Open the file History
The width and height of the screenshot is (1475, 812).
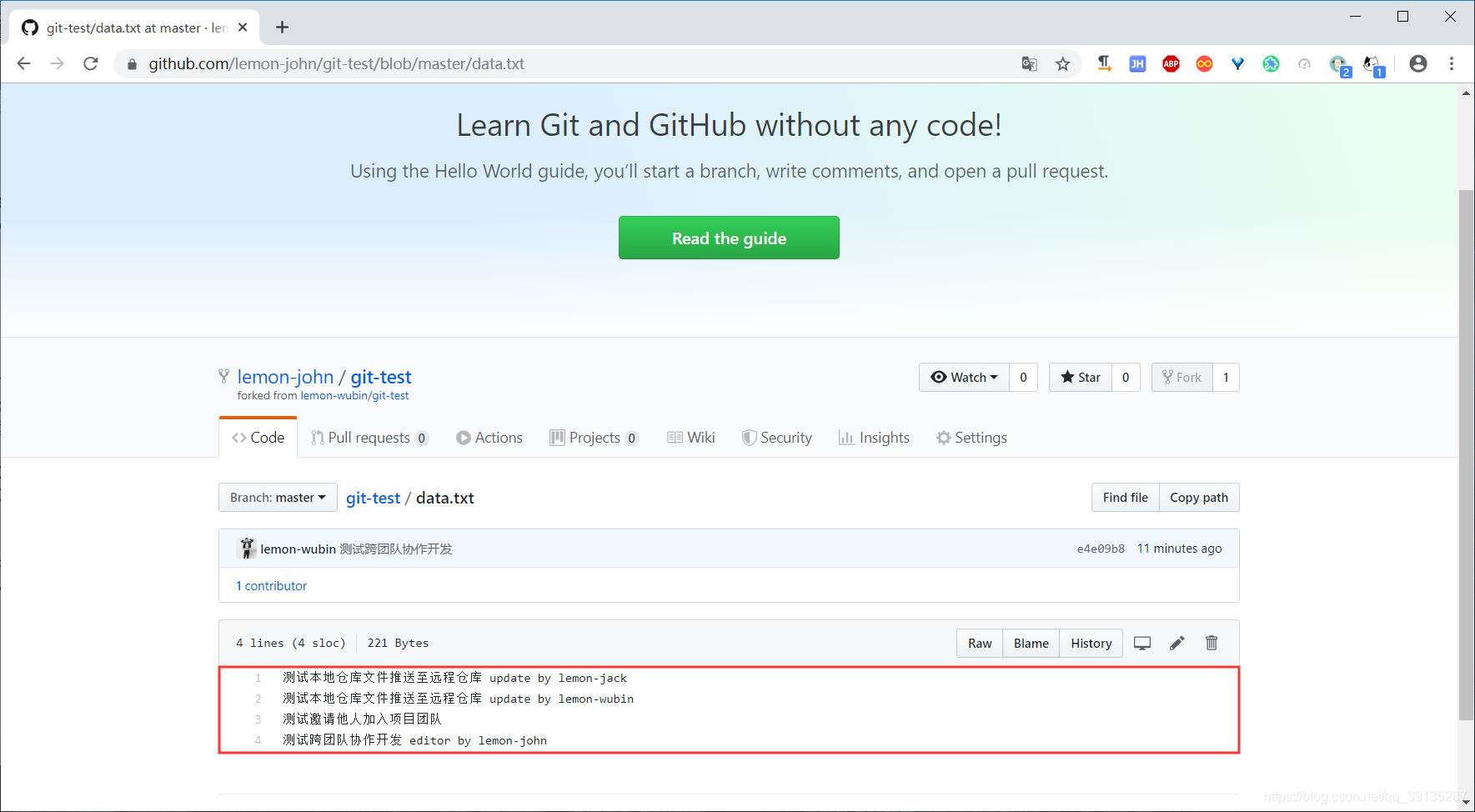1091,644
